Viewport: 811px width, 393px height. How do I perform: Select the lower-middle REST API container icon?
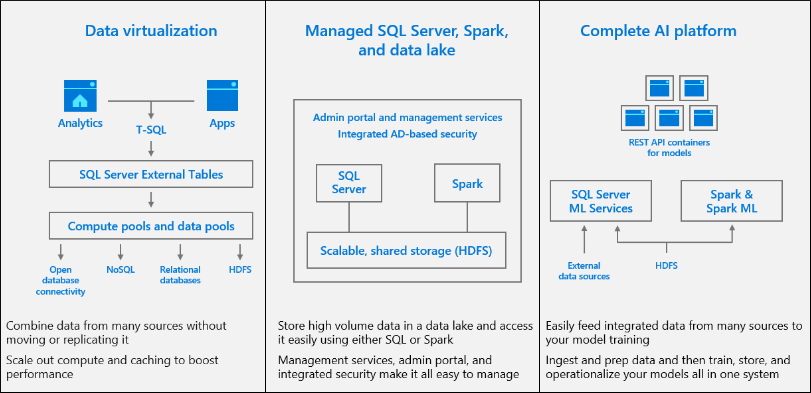pyautogui.click(x=669, y=118)
